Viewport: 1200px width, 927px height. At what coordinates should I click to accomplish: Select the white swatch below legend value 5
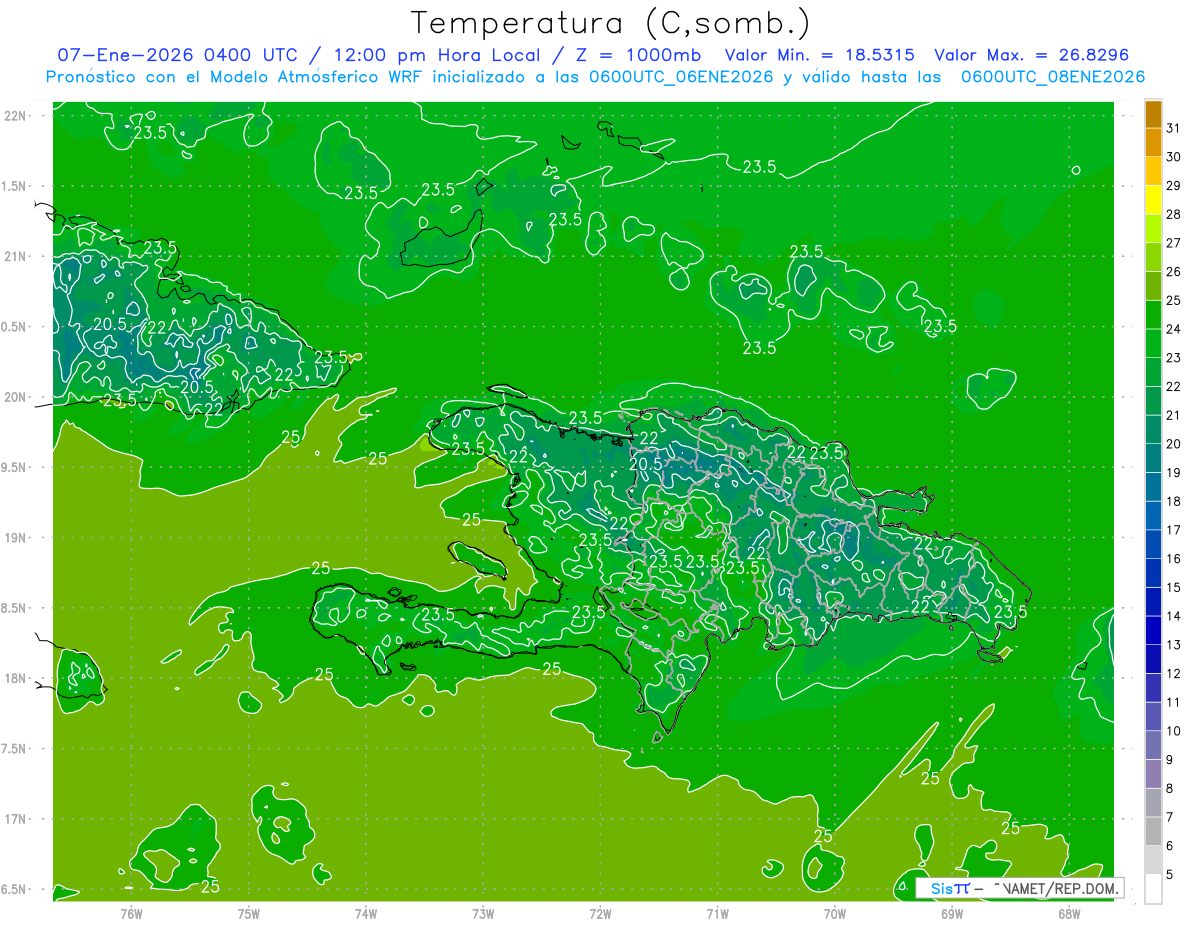pos(1153,888)
